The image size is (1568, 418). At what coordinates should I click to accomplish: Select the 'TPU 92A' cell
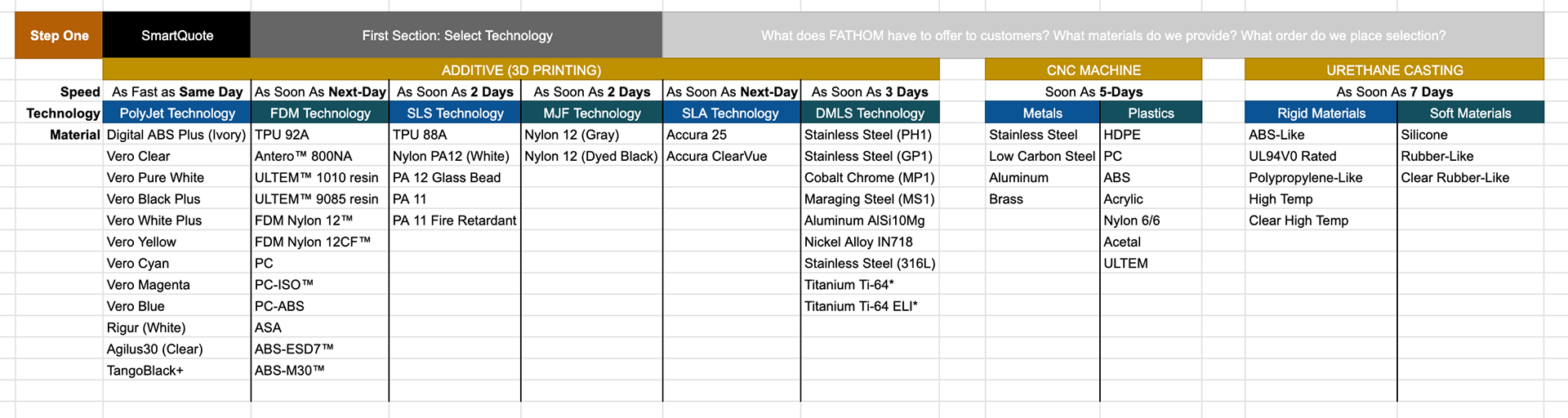[320, 134]
